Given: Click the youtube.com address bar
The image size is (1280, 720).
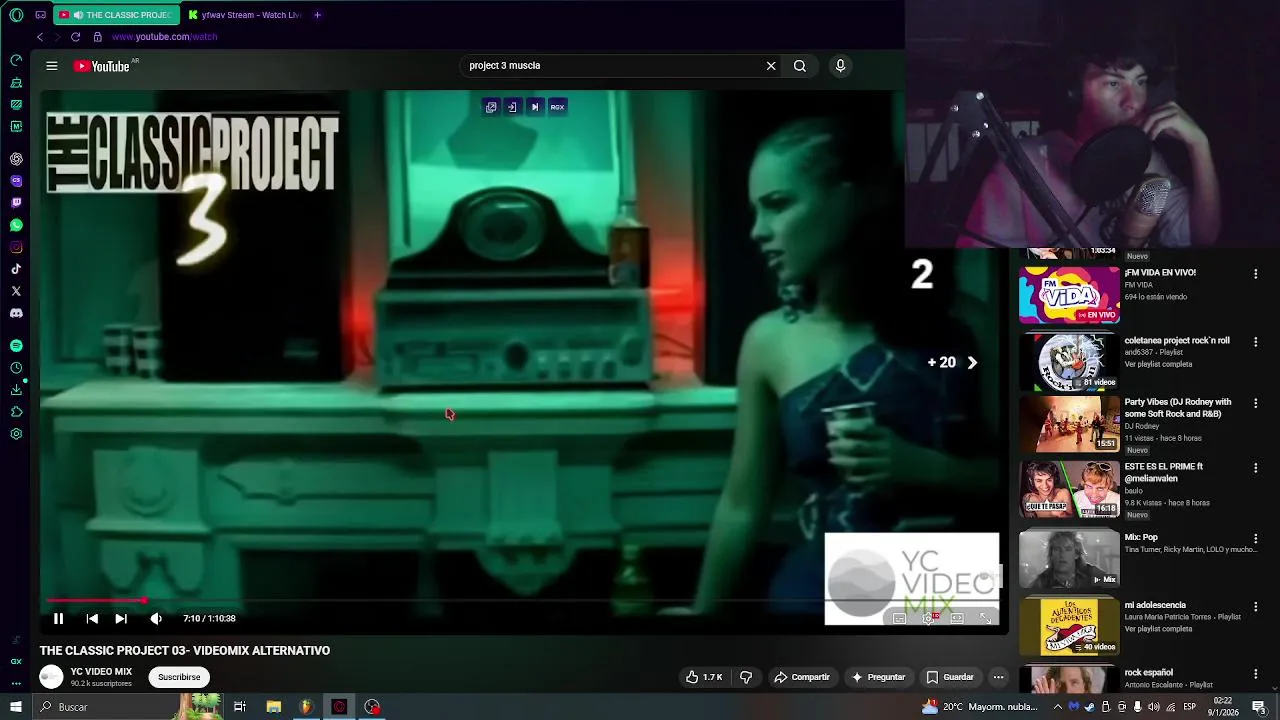Looking at the screenshot, I should click(164, 37).
